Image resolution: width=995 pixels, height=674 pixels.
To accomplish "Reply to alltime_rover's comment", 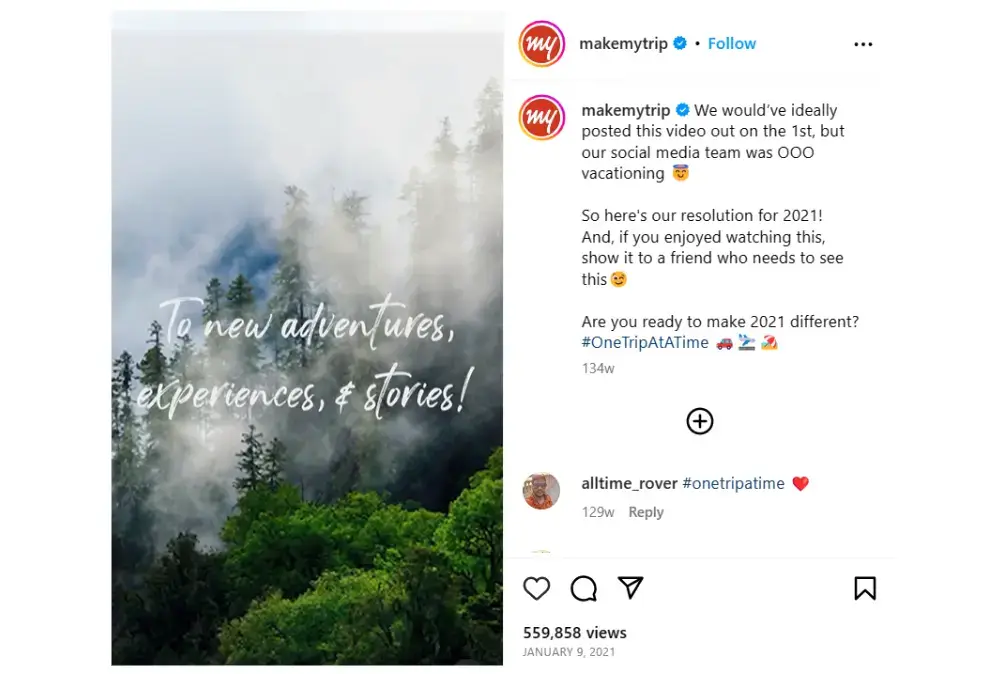I will tap(646, 511).
